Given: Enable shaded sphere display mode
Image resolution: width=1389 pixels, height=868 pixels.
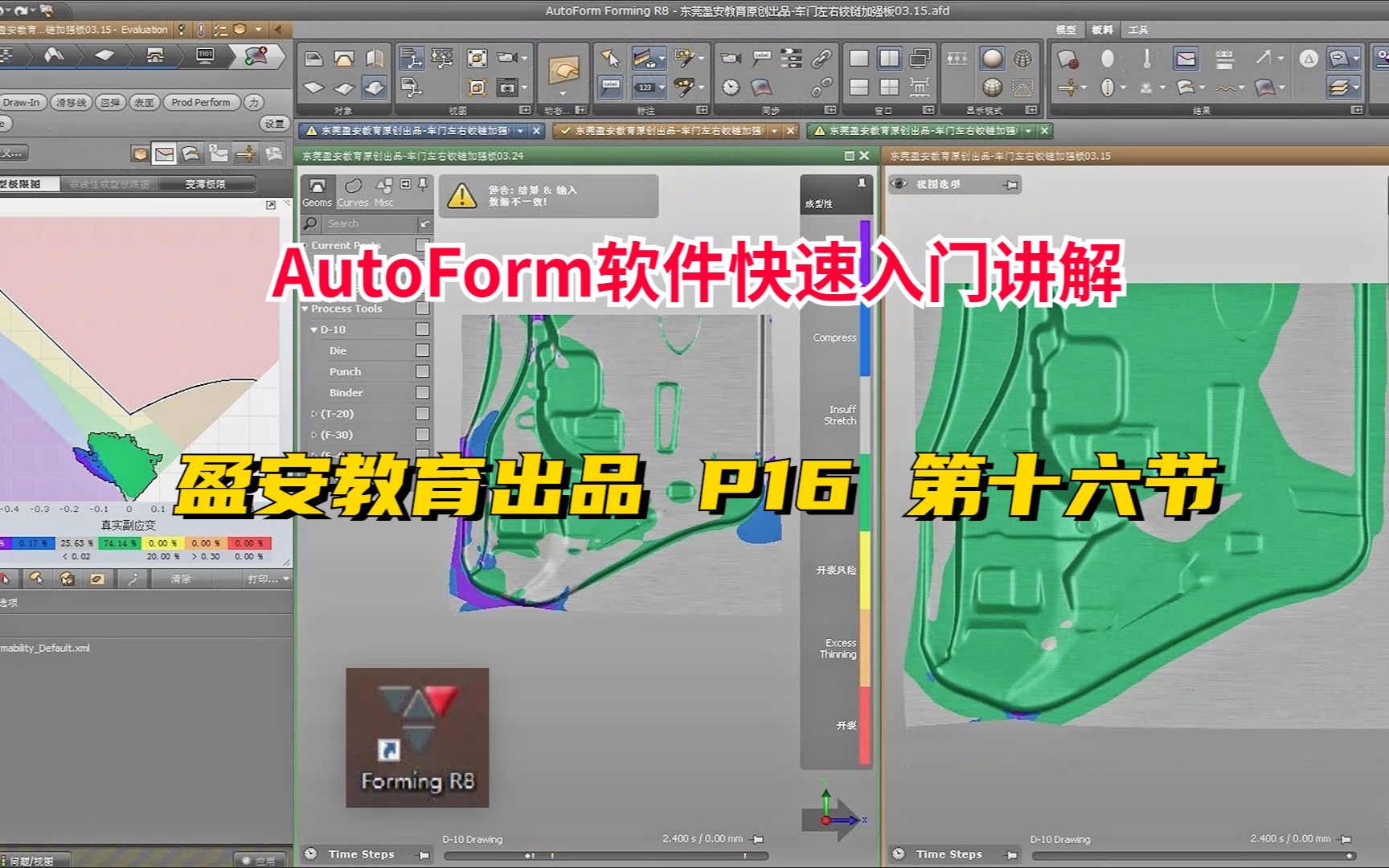Looking at the screenshot, I should pos(992,59).
